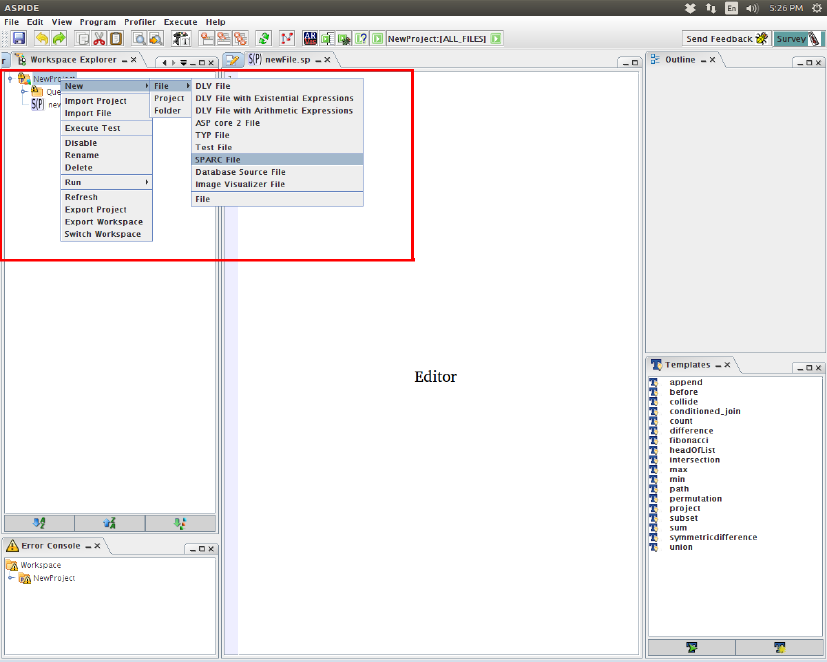Select ASP core 2 File entry
This screenshot has width=827, height=662.
[277, 123]
